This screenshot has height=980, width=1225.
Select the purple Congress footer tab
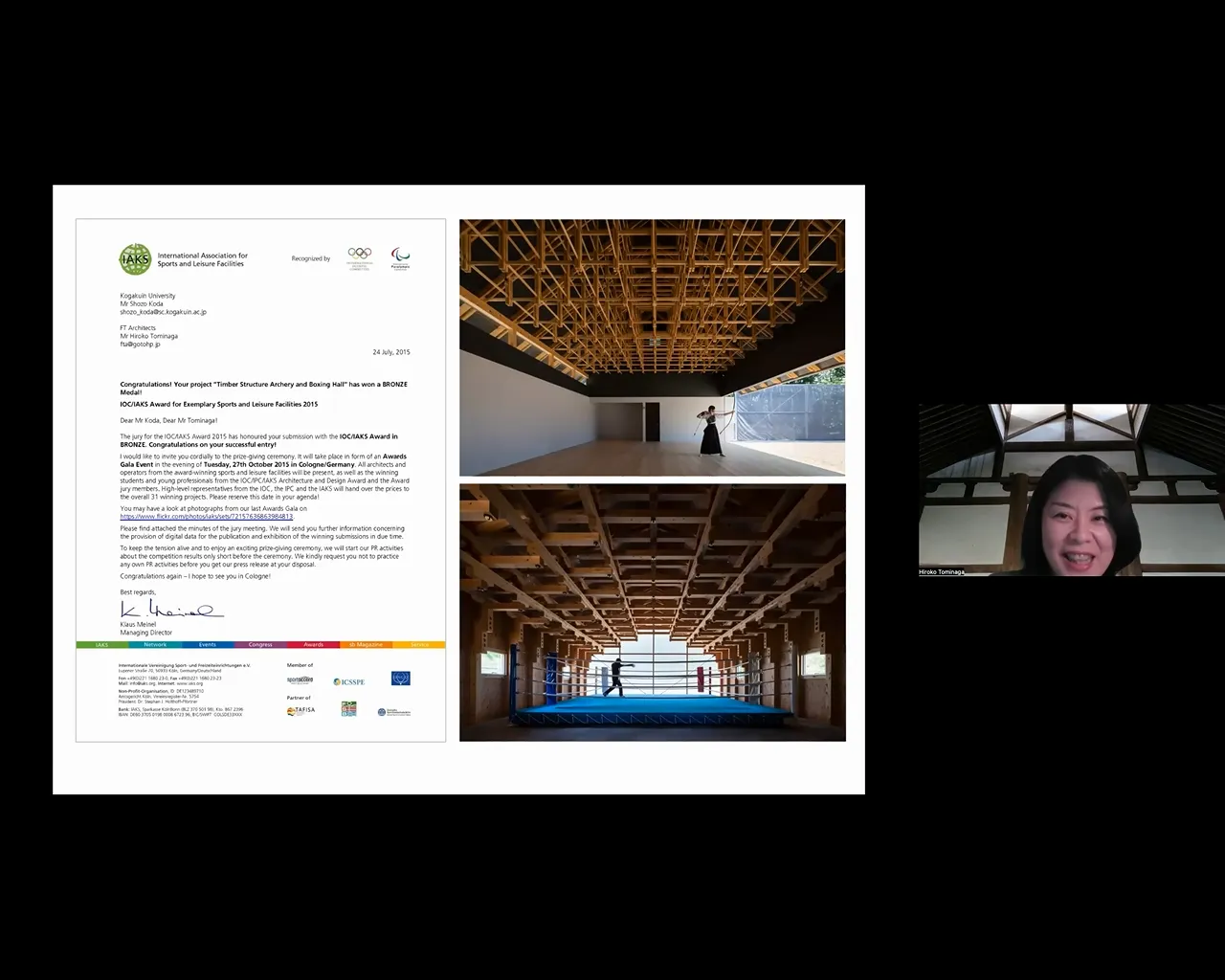coord(260,645)
